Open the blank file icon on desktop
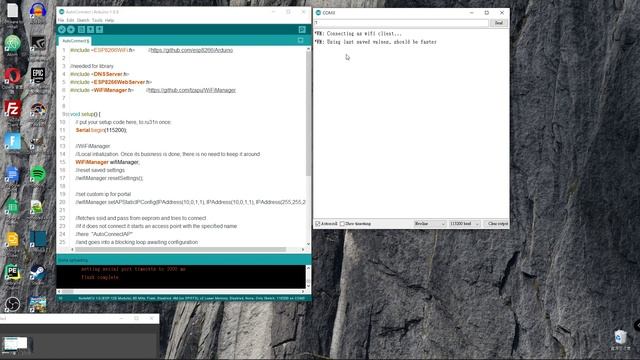Image resolution: width=640 pixels, height=360 pixels. 13,11
